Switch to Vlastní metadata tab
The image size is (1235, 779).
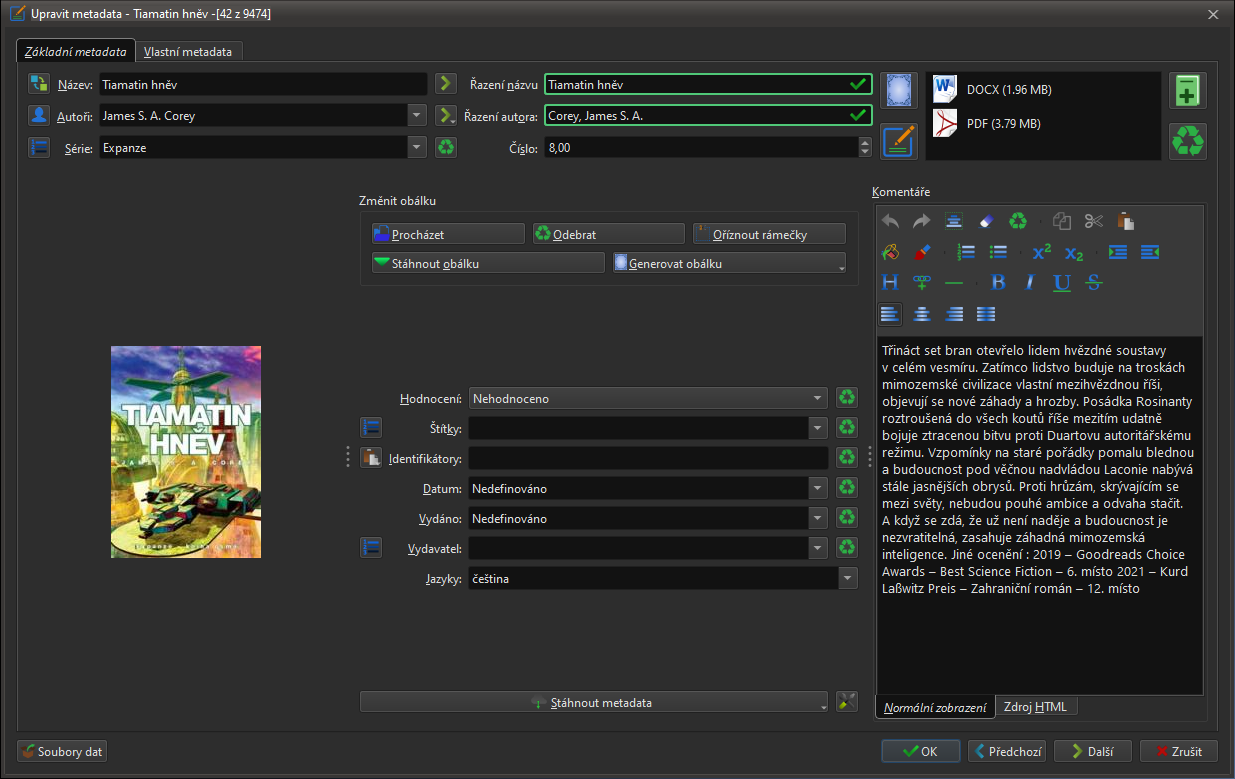(x=188, y=51)
